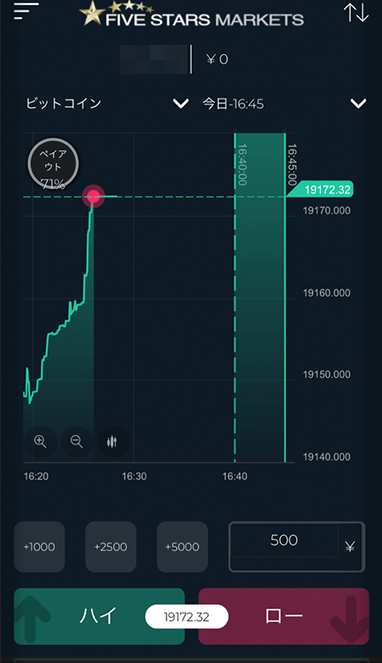Click the red current-price dot on chart
382x663 pixels.
click(93, 196)
